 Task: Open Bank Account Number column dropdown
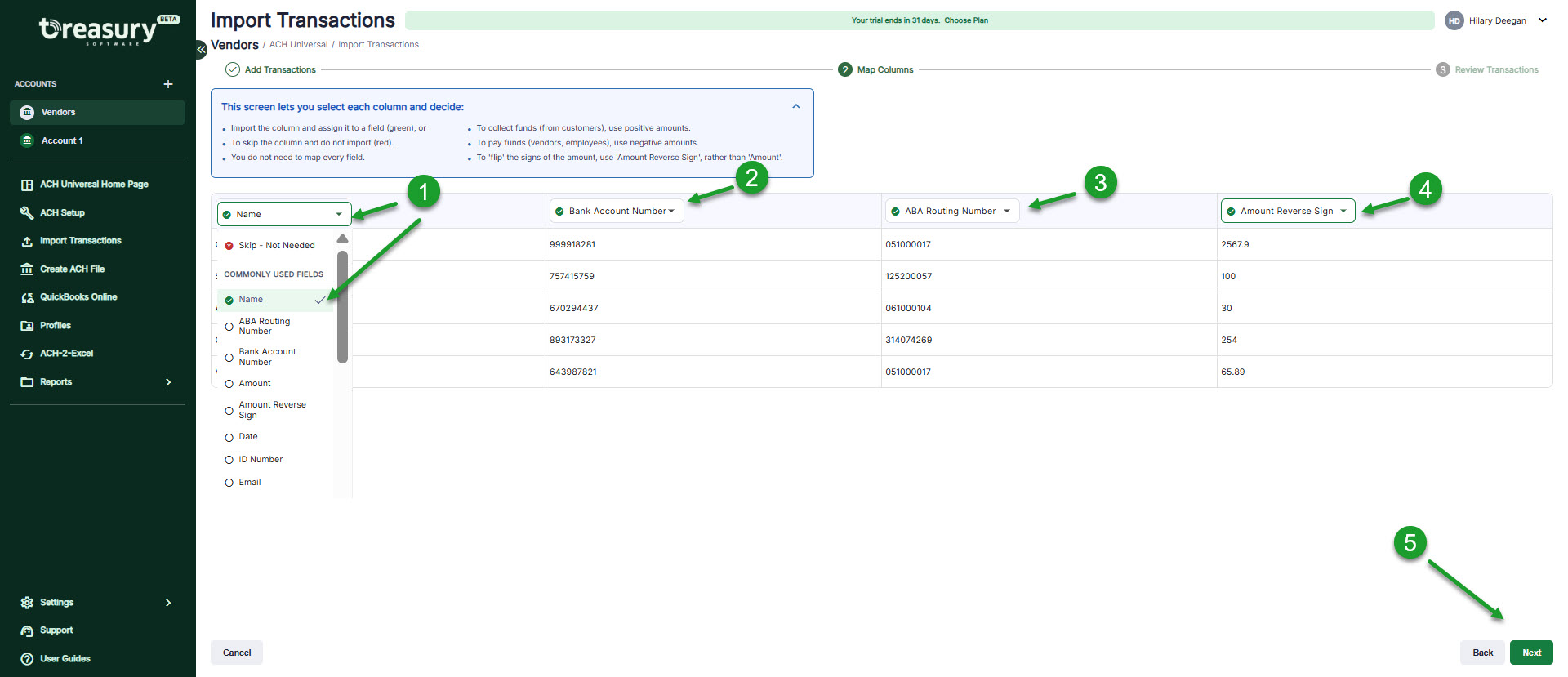[617, 211]
